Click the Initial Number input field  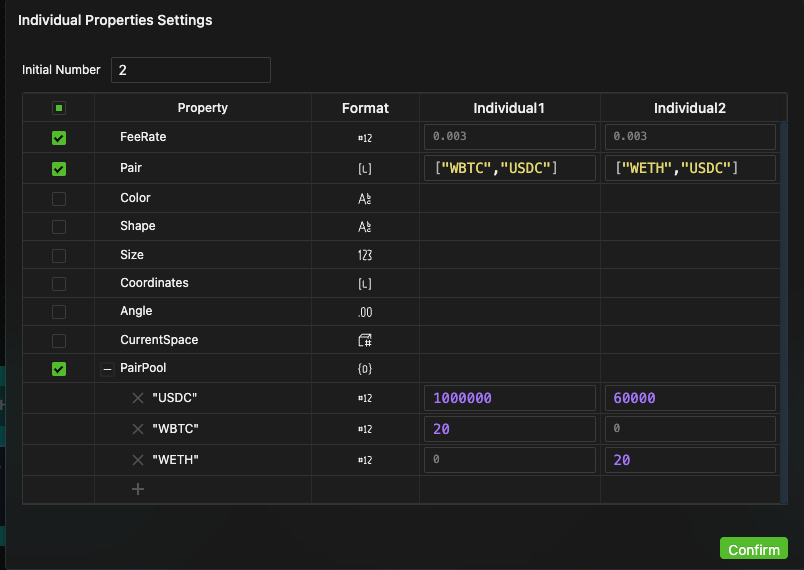[190, 70]
